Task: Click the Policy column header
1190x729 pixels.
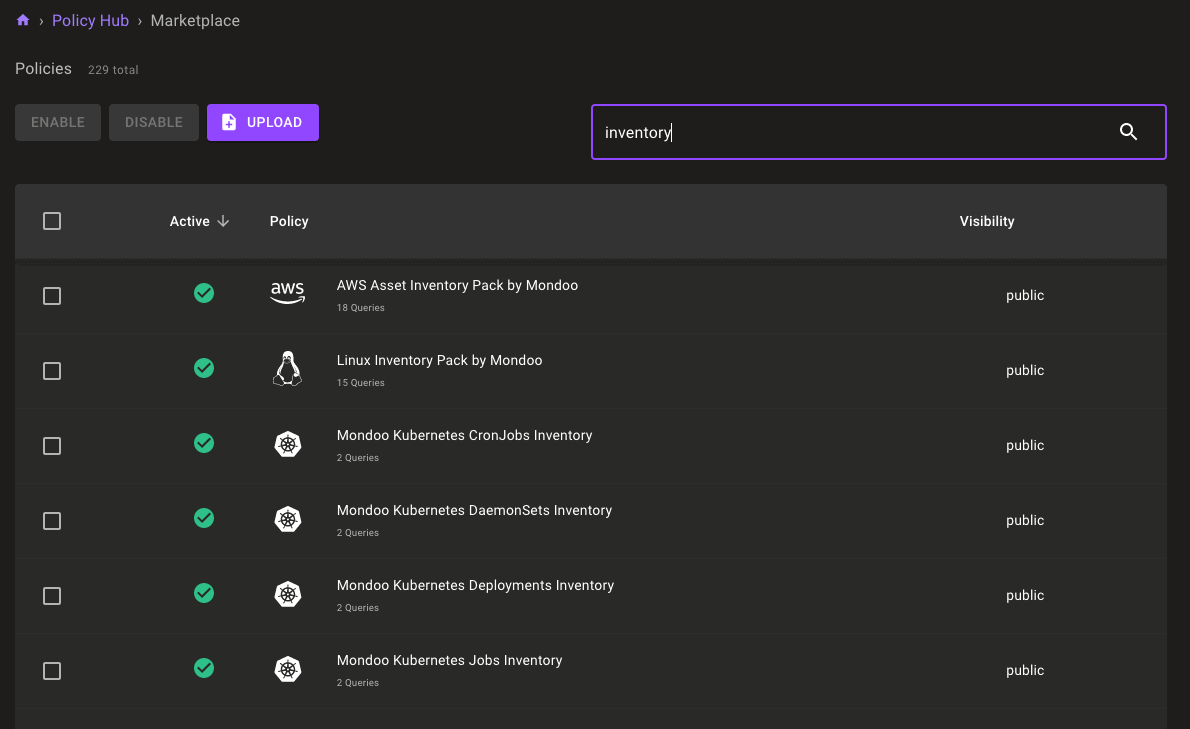Action: click(289, 221)
